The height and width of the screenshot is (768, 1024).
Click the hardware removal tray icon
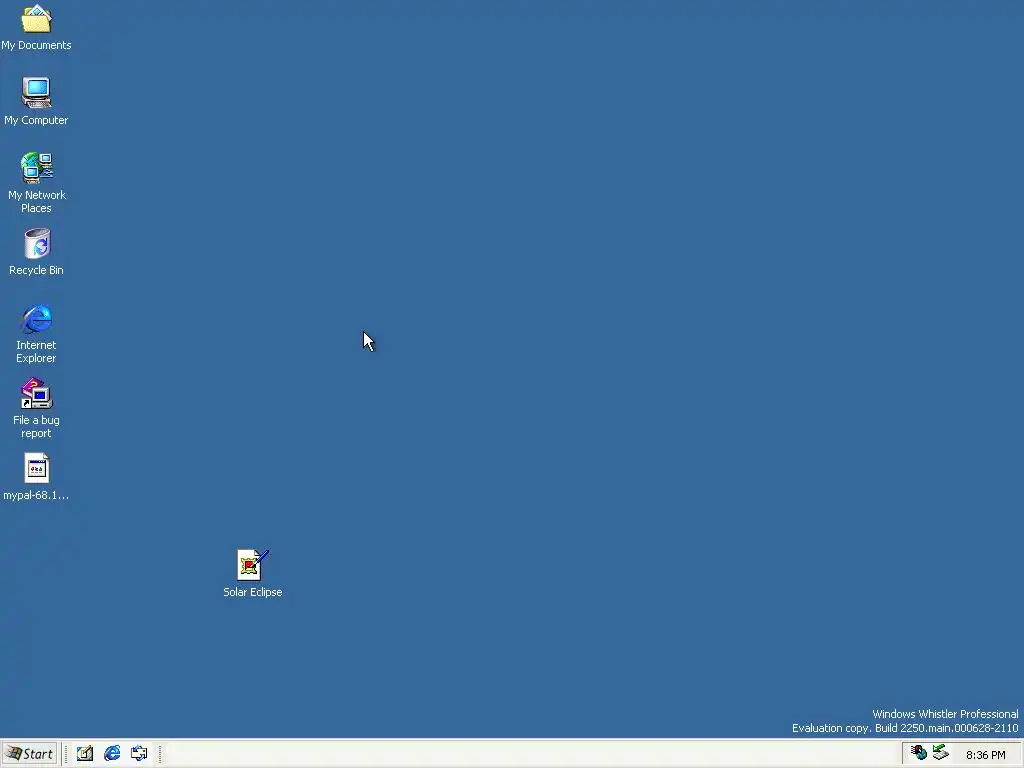940,753
